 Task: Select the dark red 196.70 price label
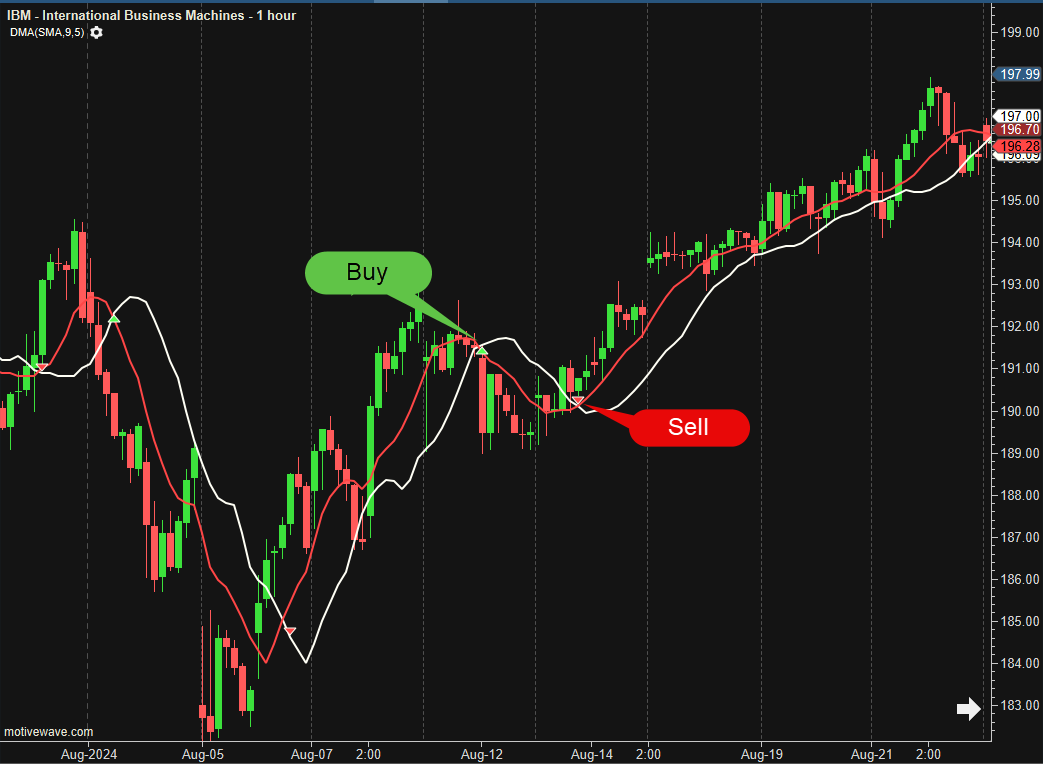(1020, 130)
